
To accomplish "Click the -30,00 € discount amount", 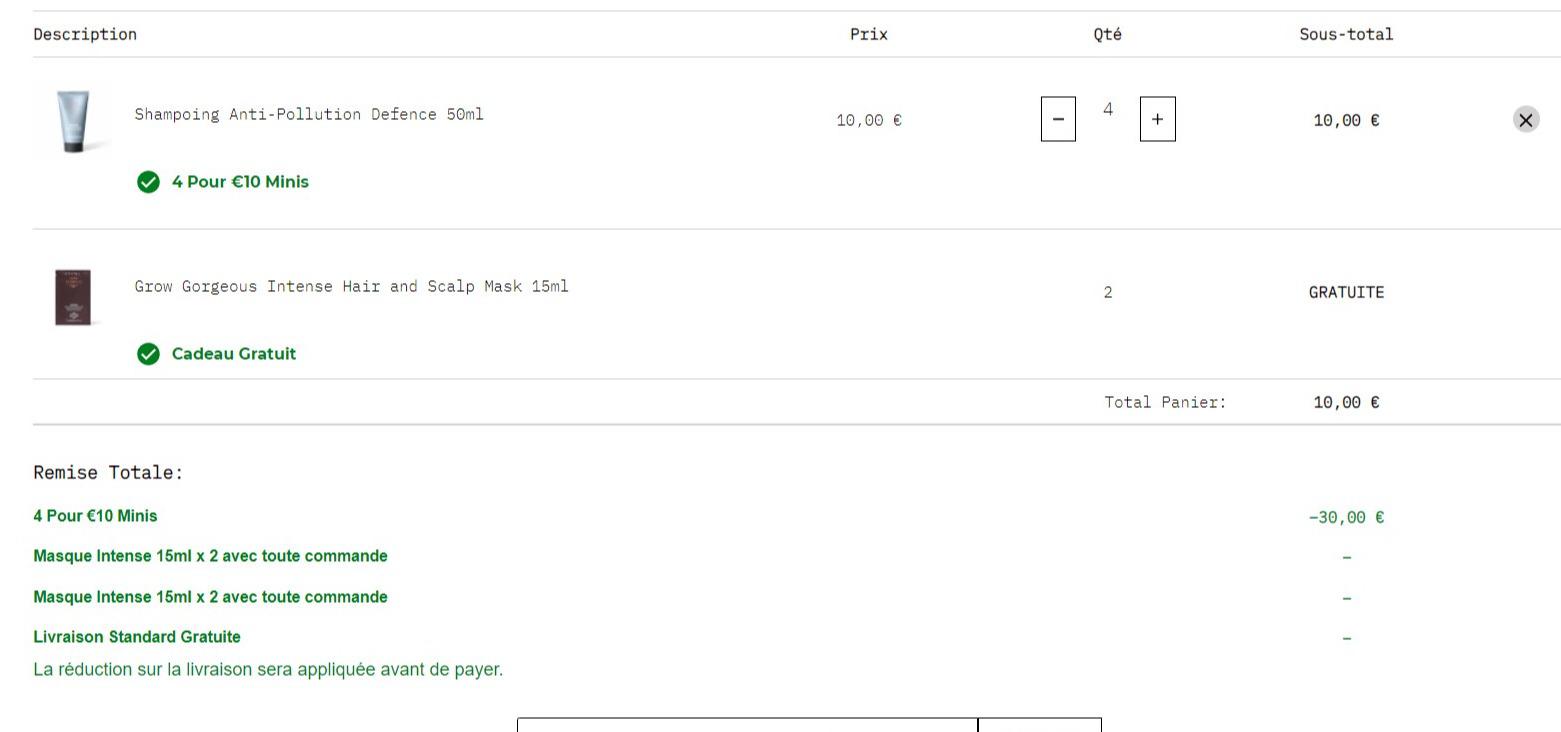I will (x=1346, y=517).
